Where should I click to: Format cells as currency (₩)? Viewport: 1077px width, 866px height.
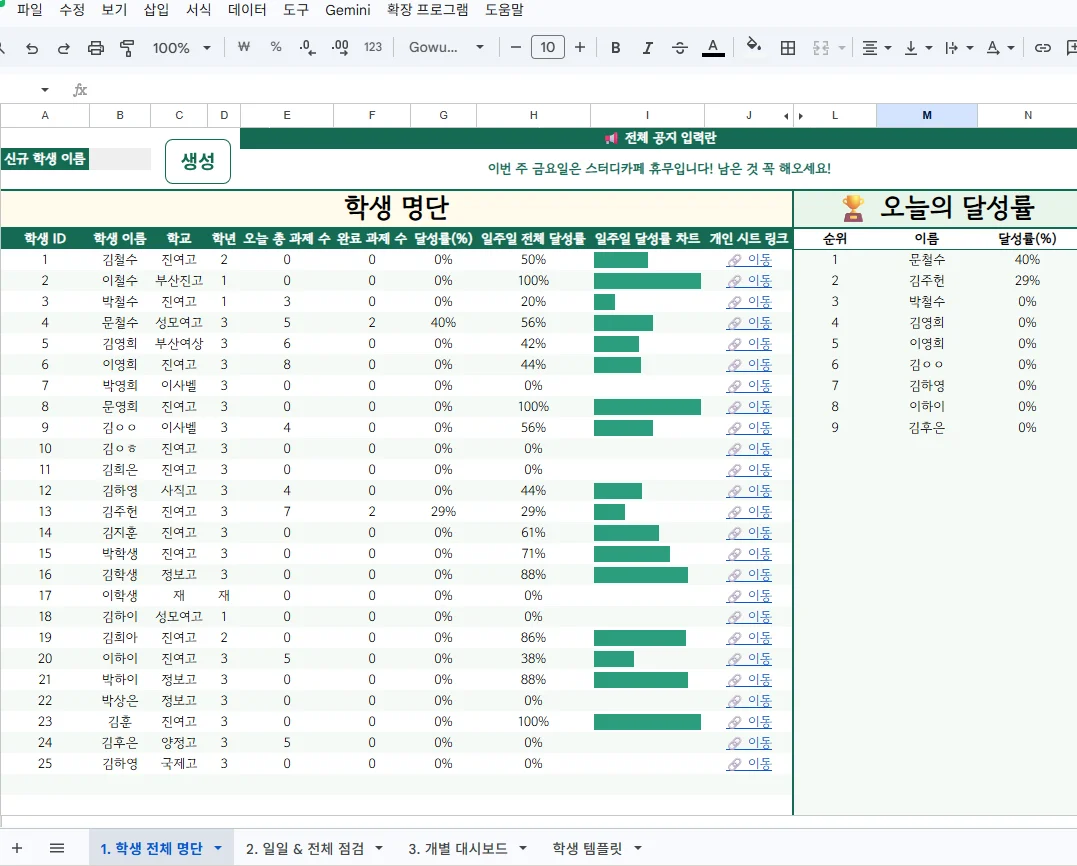(243, 47)
